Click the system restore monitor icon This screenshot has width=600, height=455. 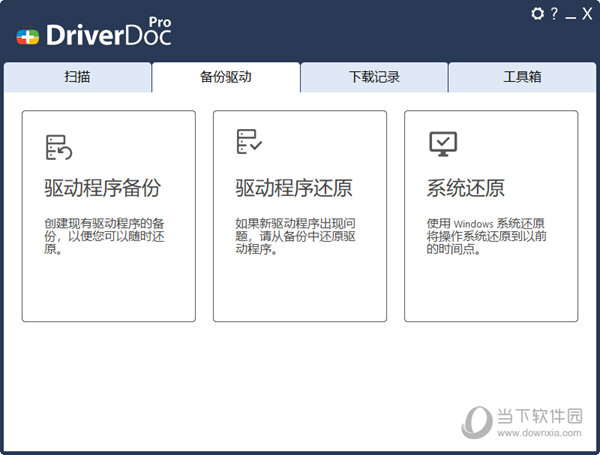coord(443,144)
